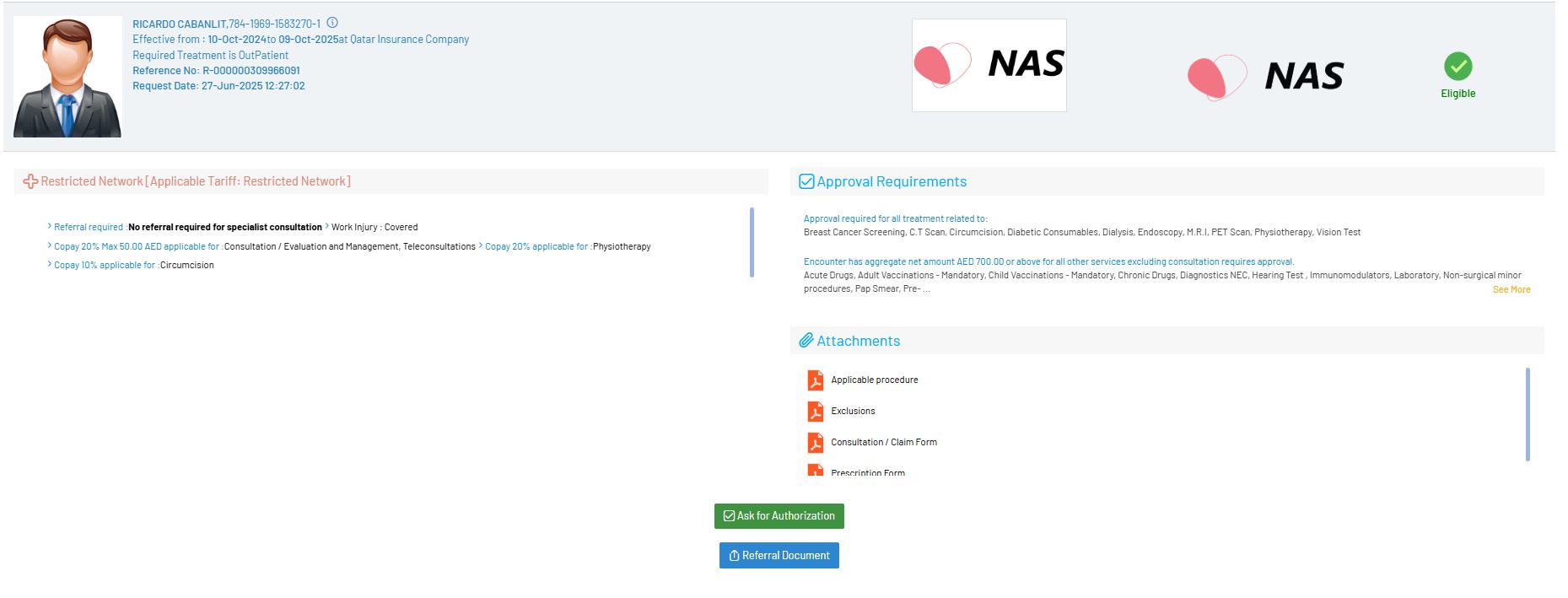The height and width of the screenshot is (598, 1568).
Task: Click the RICARDO CABANLIT name text
Action: tap(180, 24)
